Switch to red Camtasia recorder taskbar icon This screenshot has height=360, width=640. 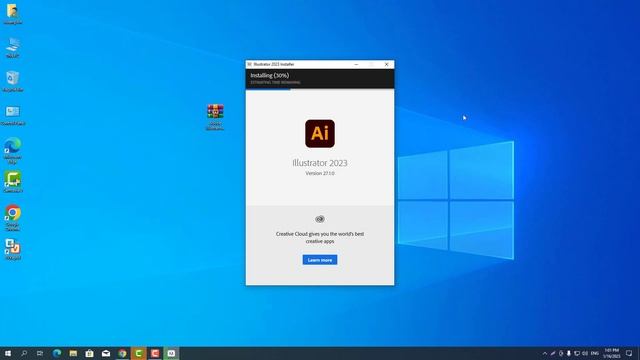pos(155,353)
